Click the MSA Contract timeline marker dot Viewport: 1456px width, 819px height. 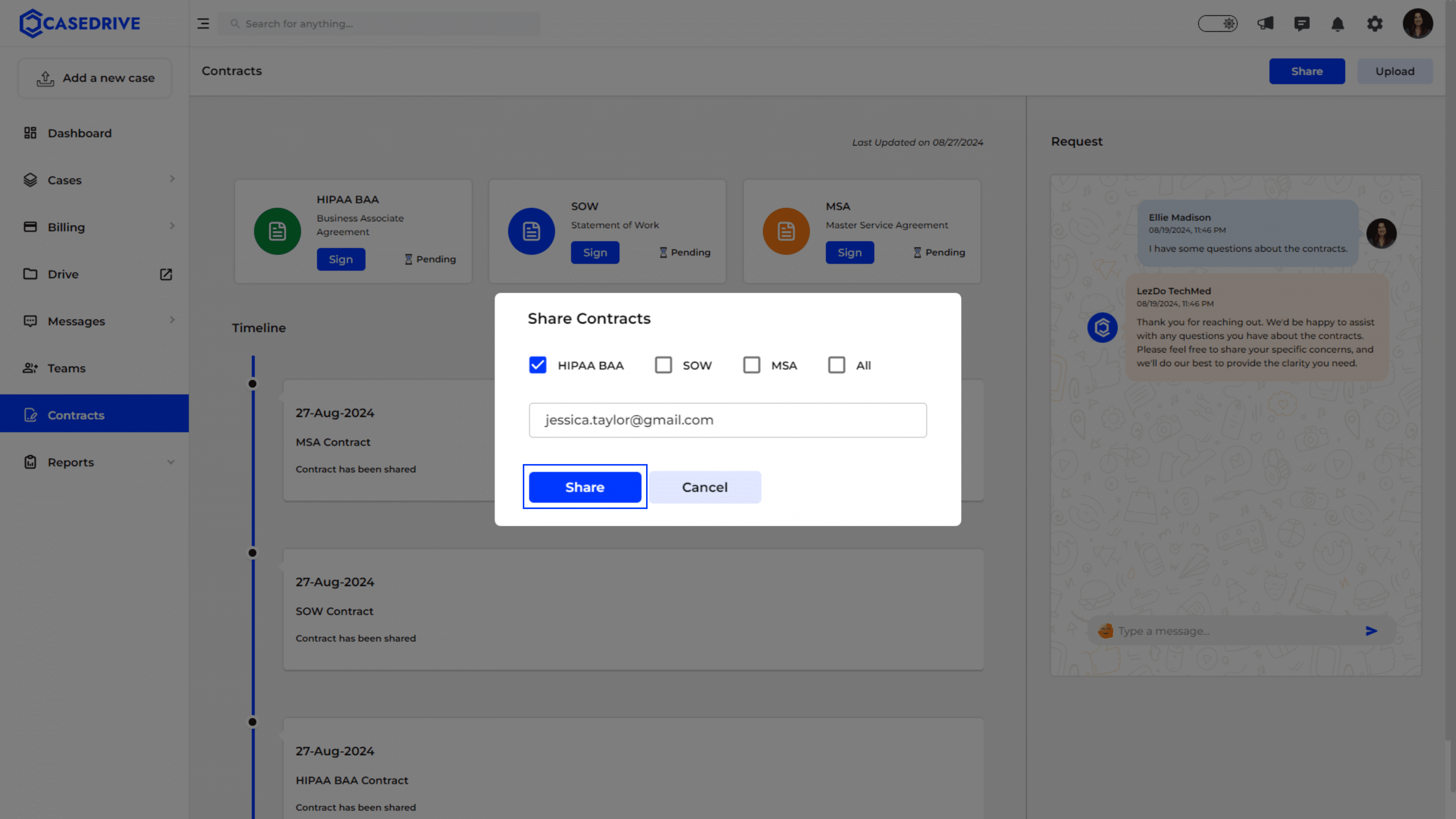coord(253,384)
